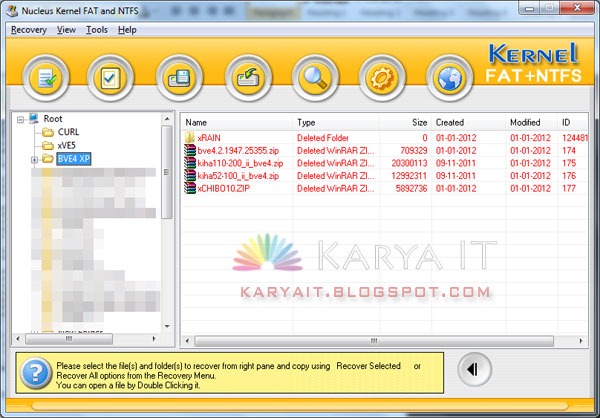Minimize the Nucleus Kernel window

click(530, 8)
